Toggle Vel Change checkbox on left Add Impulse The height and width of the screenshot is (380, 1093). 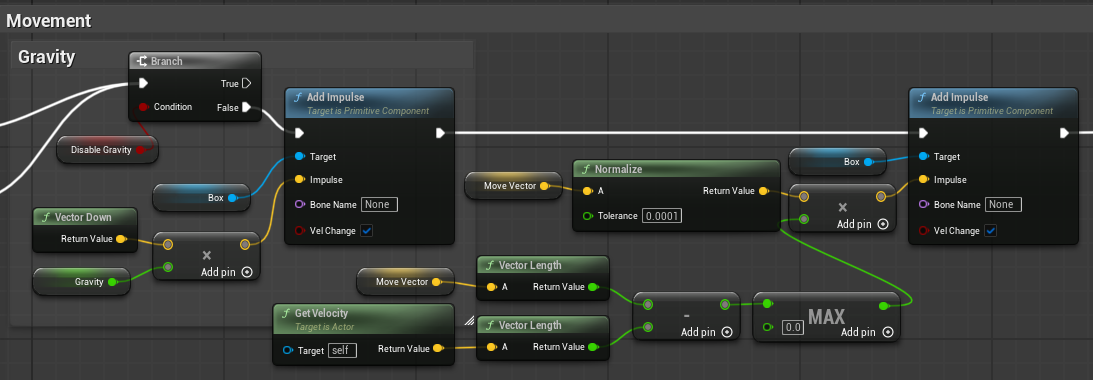(x=367, y=231)
